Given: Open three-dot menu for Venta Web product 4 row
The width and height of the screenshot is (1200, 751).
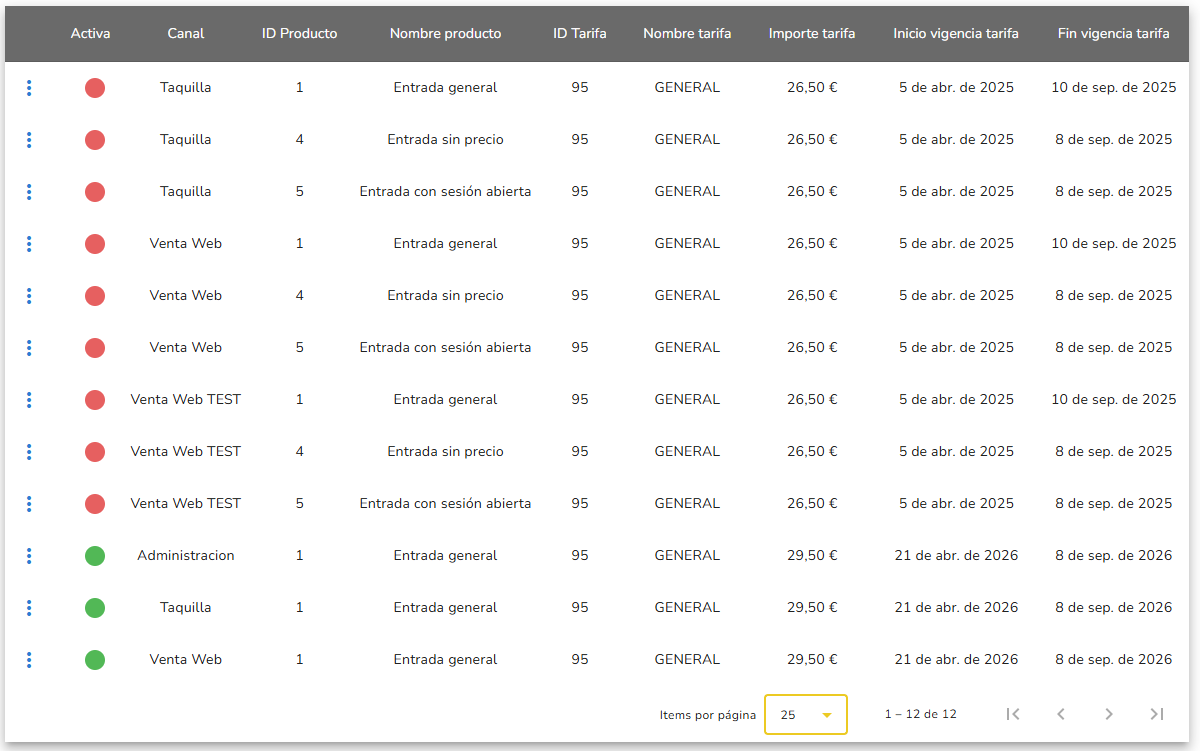Looking at the screenshot, I should click(29, 296).
